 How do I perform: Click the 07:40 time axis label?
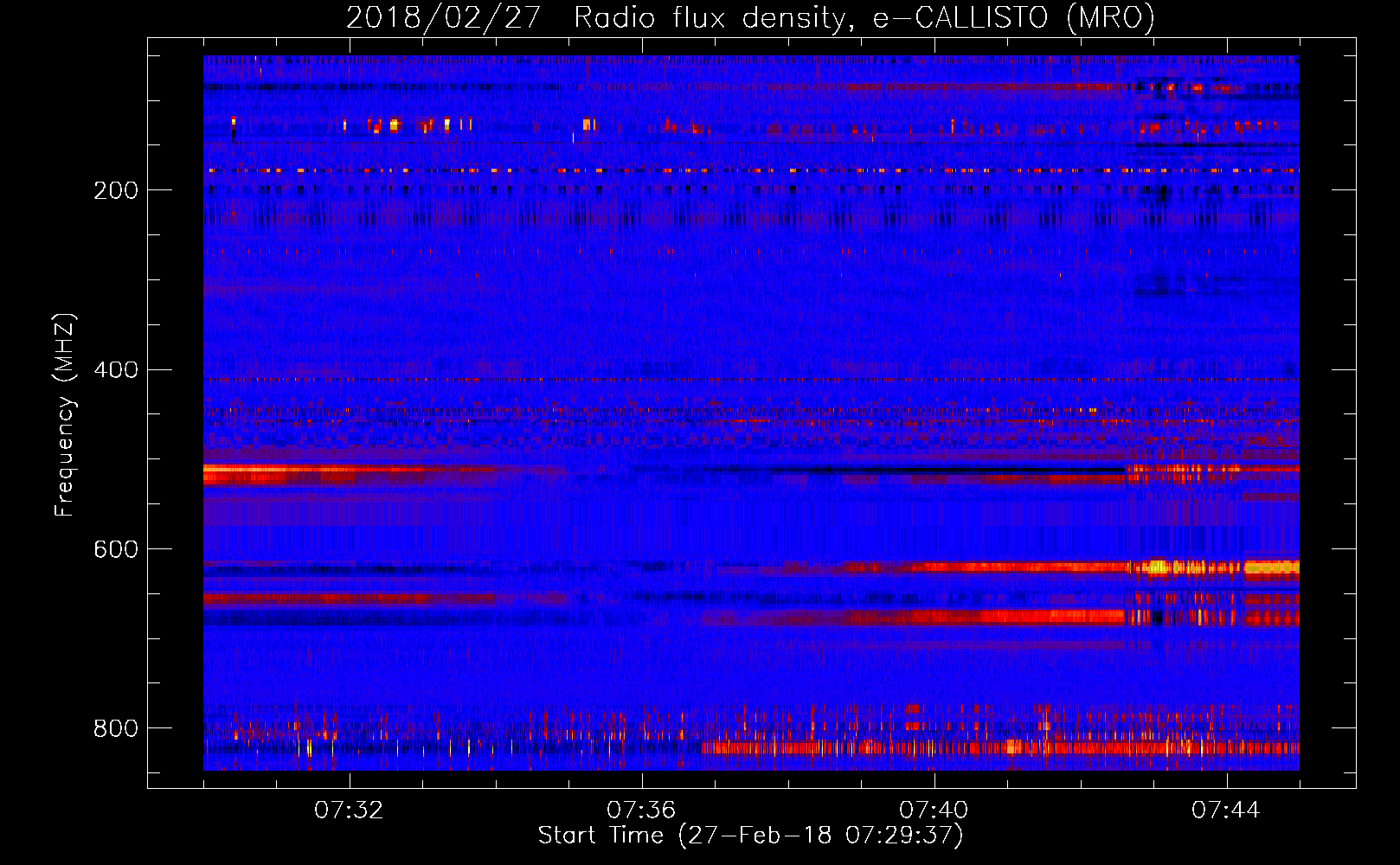click(934, 811)
